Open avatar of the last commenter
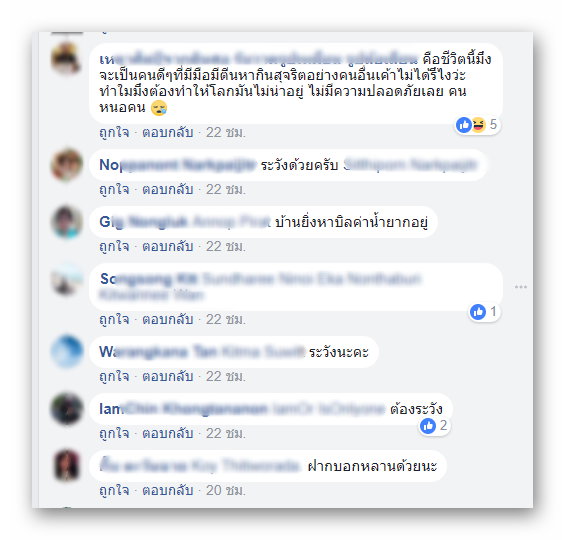Image resolution: width=565 pixels, height=540 pixels. [x=67, y=465]
